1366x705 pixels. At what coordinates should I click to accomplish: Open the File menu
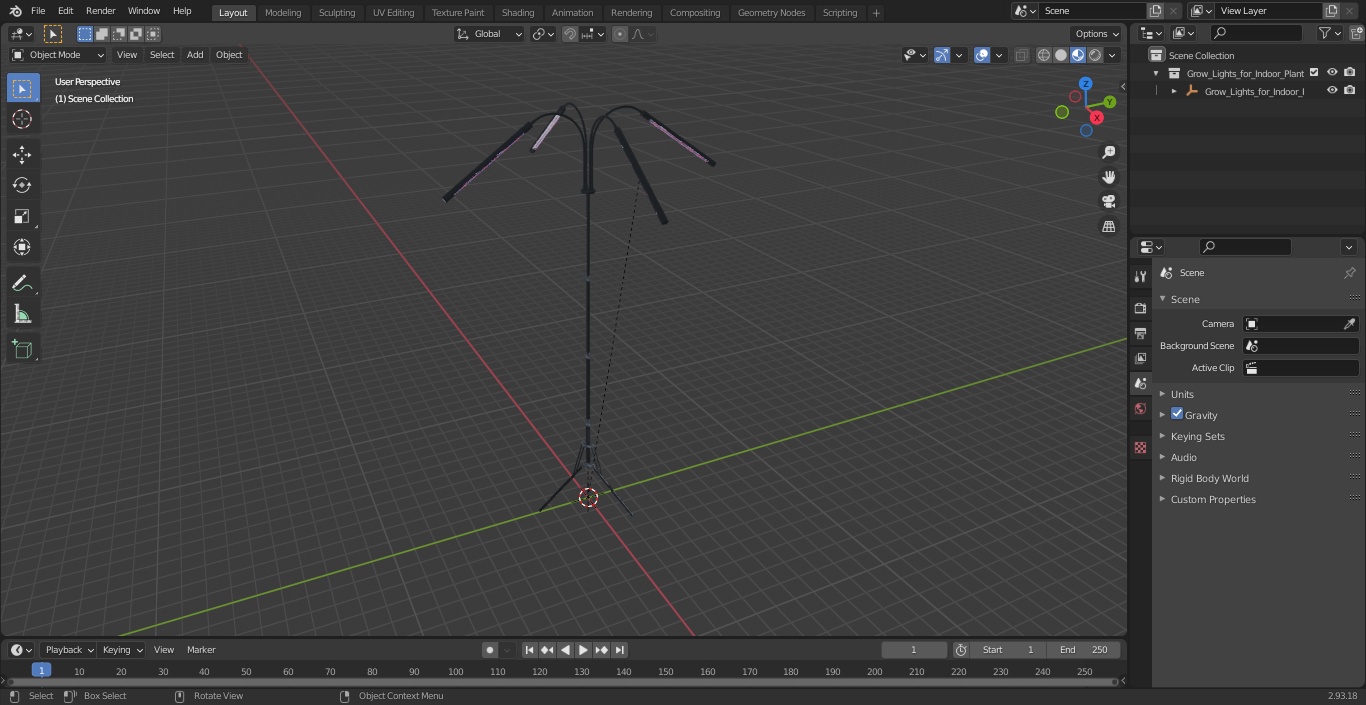point(38,11)
